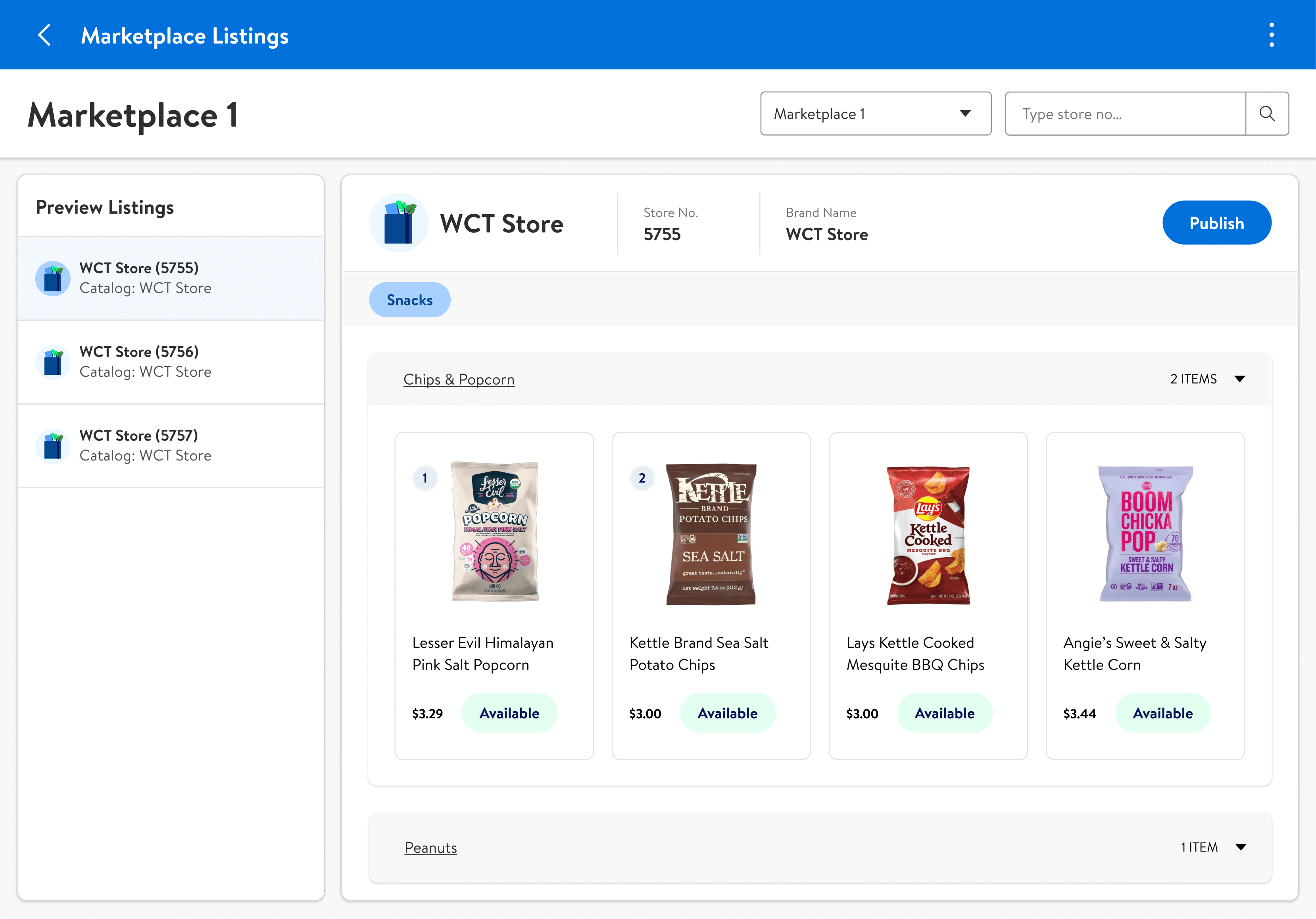This screenshot has height=919, width=1316.
Task: Open the three-dot overflow menu
Action: coord(1271,35)
